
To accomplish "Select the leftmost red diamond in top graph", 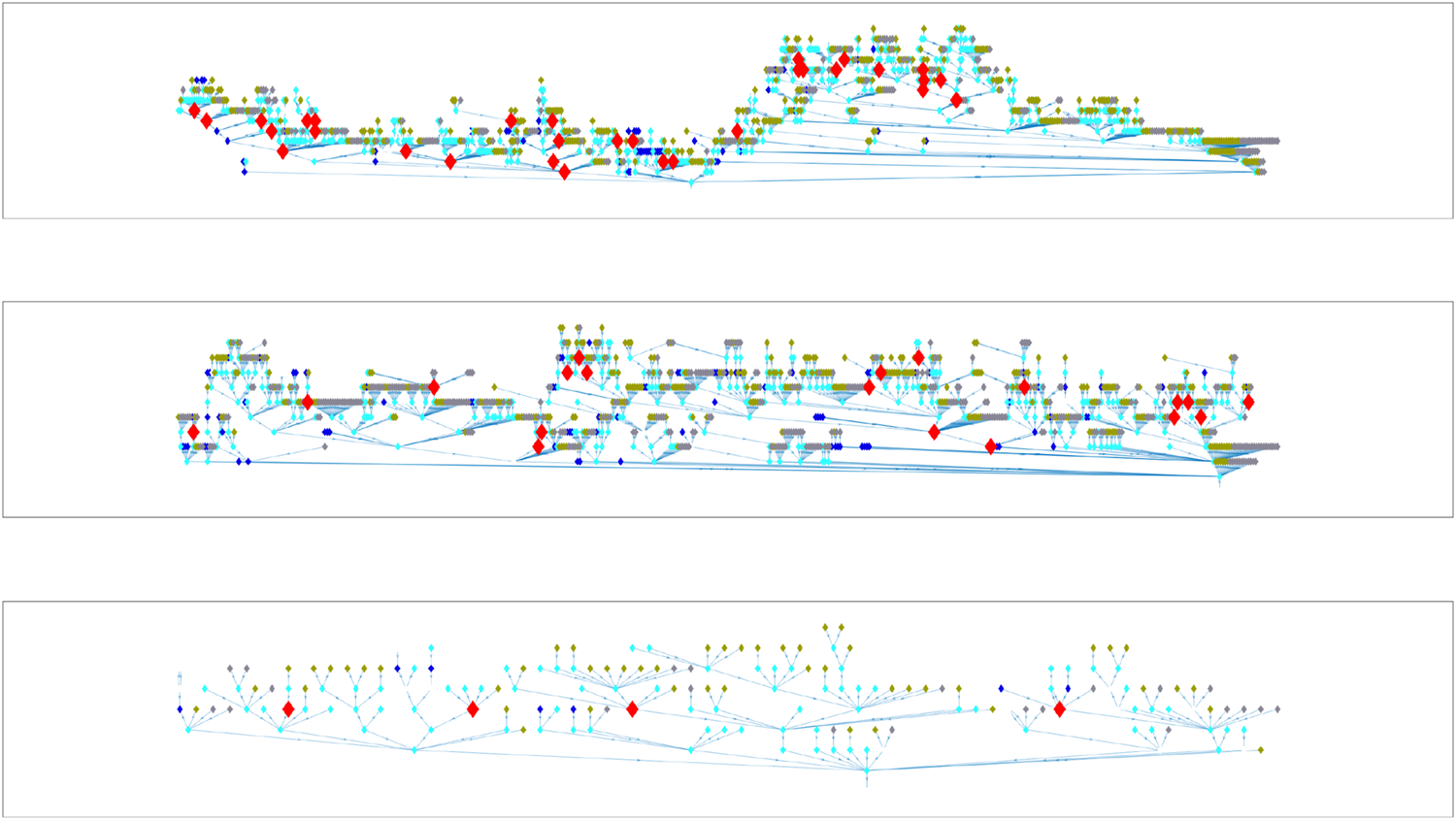I will coord(194,111).
